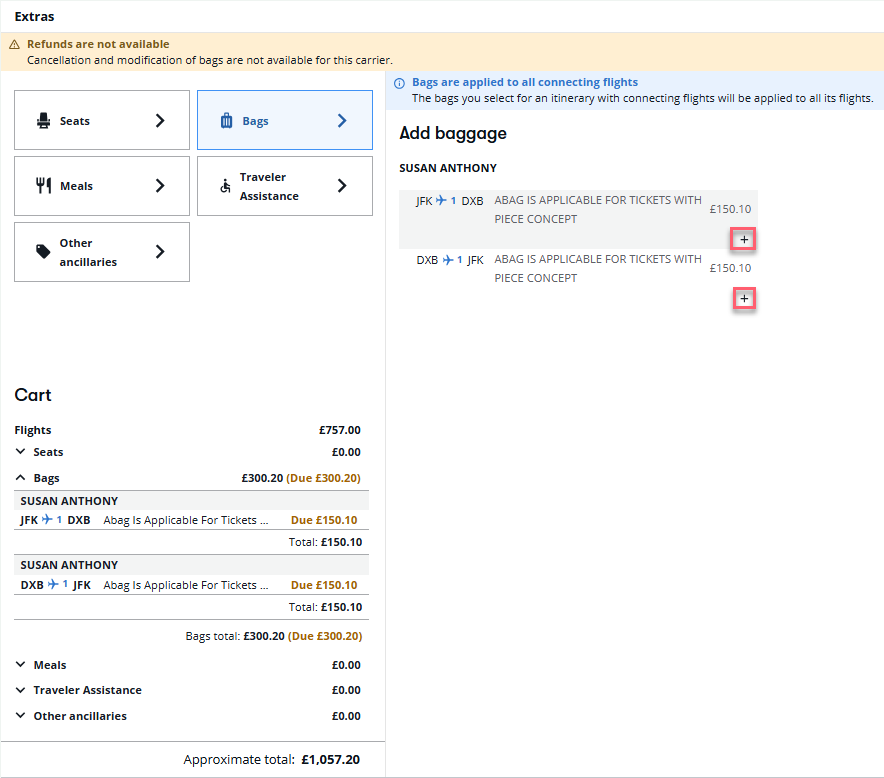
Task: Add a bag for DXB to JFK flight
Action: tap(744, 299)
